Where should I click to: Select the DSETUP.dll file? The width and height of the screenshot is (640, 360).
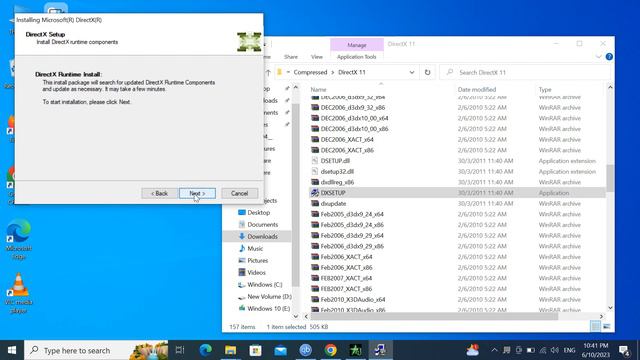click(x=335, y=161)
